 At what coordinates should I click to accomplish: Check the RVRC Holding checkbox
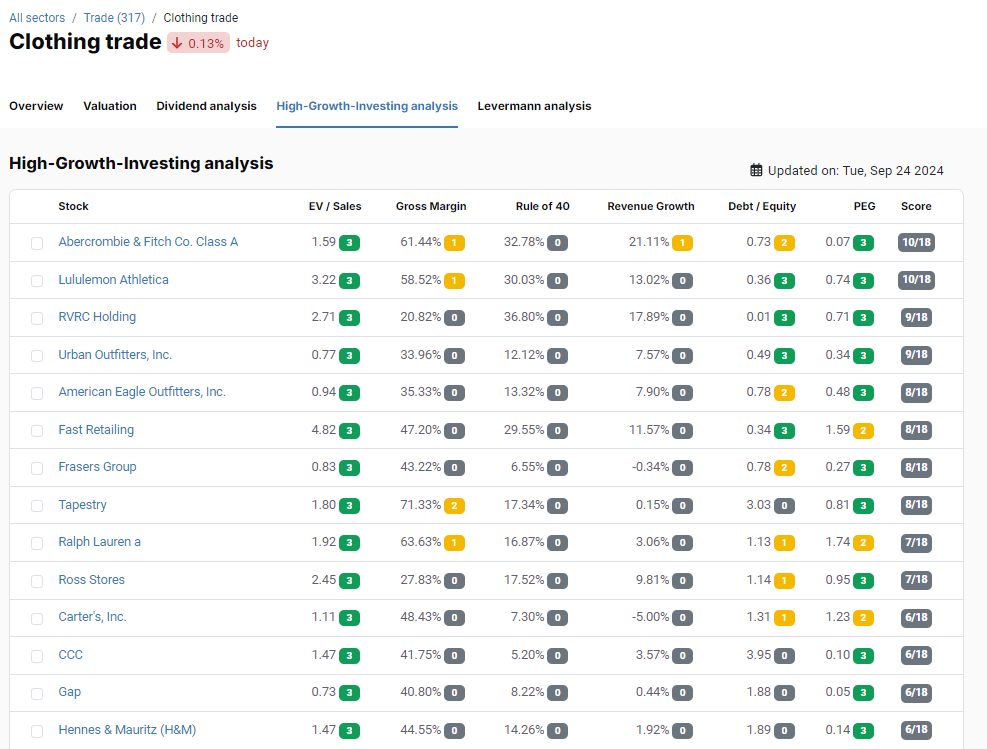click(x=37, y=318)
